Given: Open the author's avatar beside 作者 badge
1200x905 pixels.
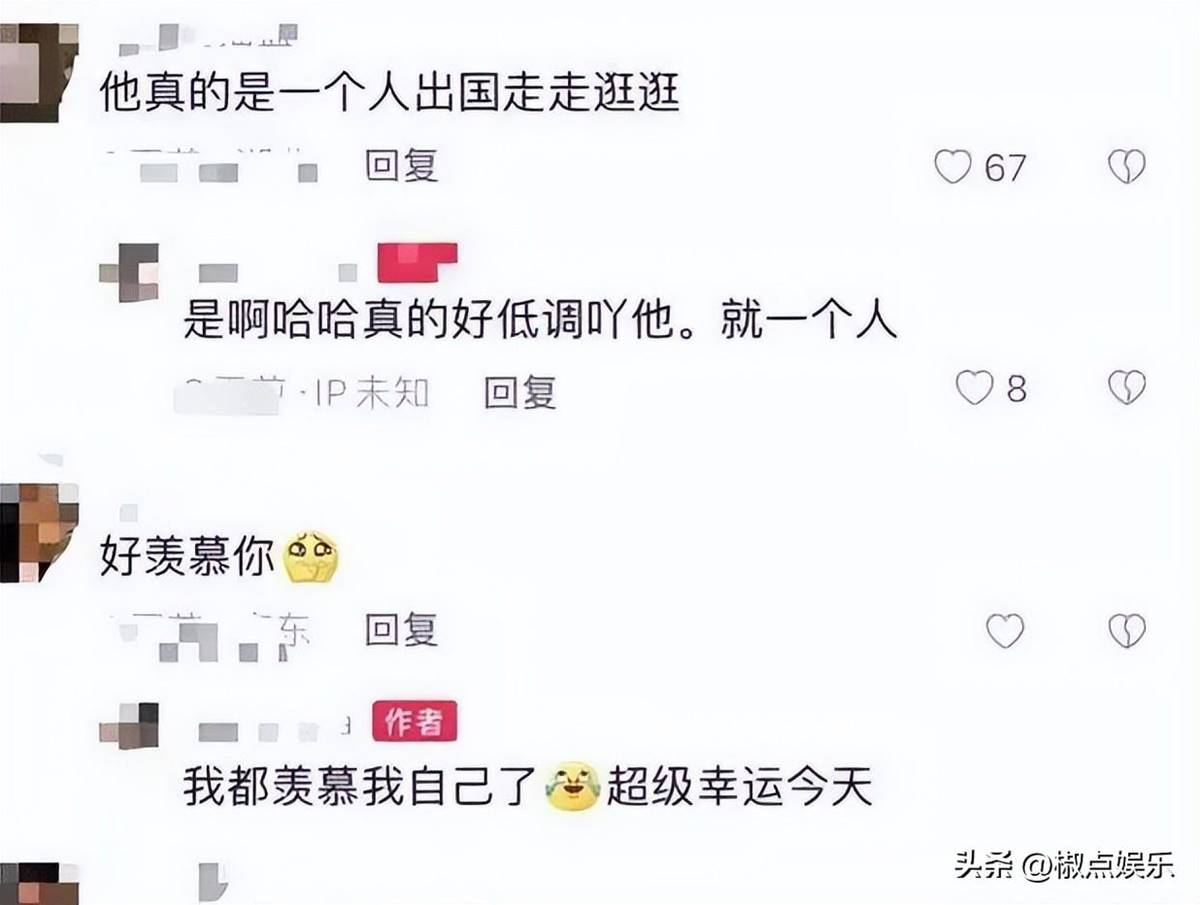Looking at the screenshot, I should (x=130, y=725).
